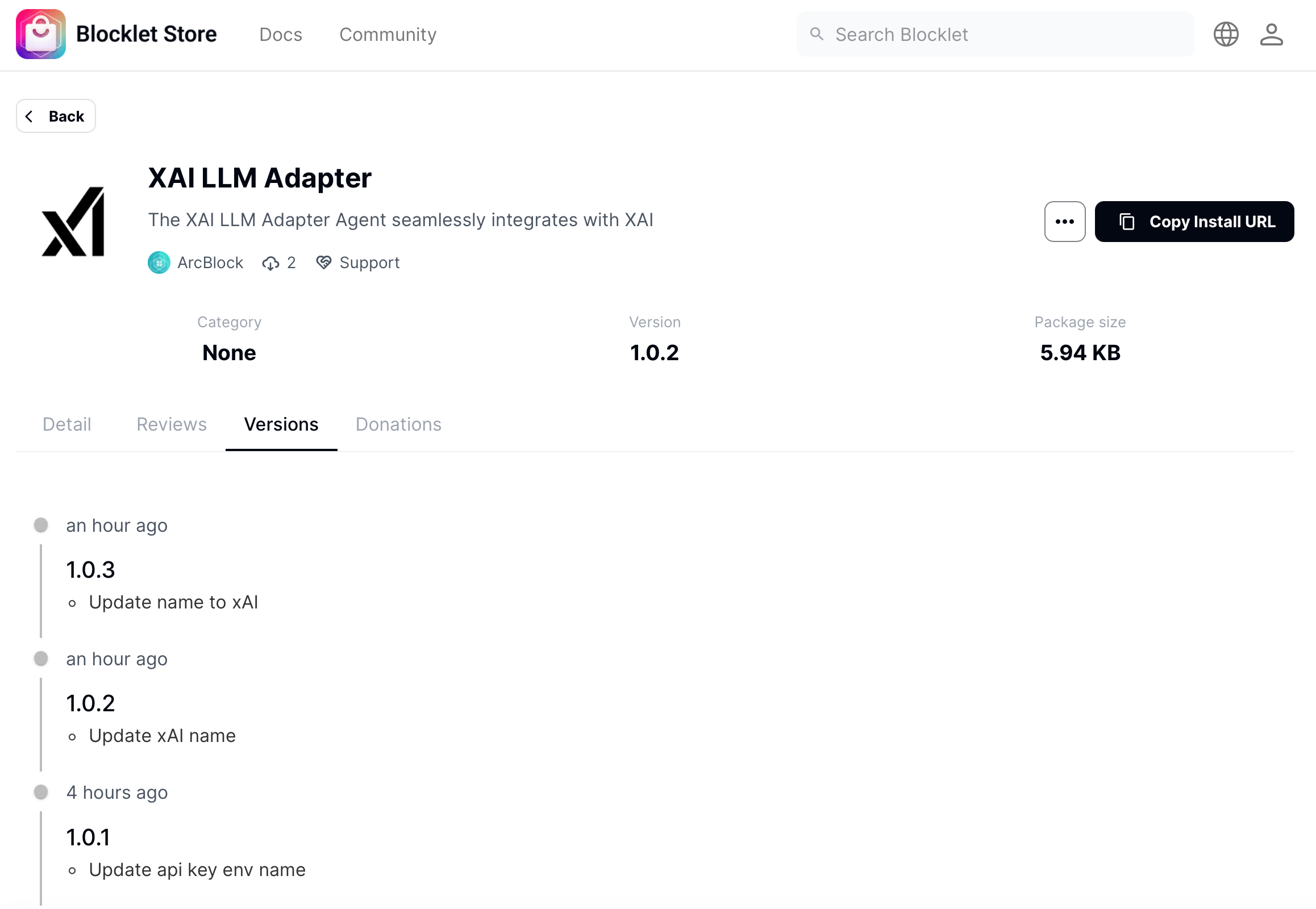Screen dimensions: 1316x909
Task: Open the three-dots more options menu
Action: pos(1064,222)
